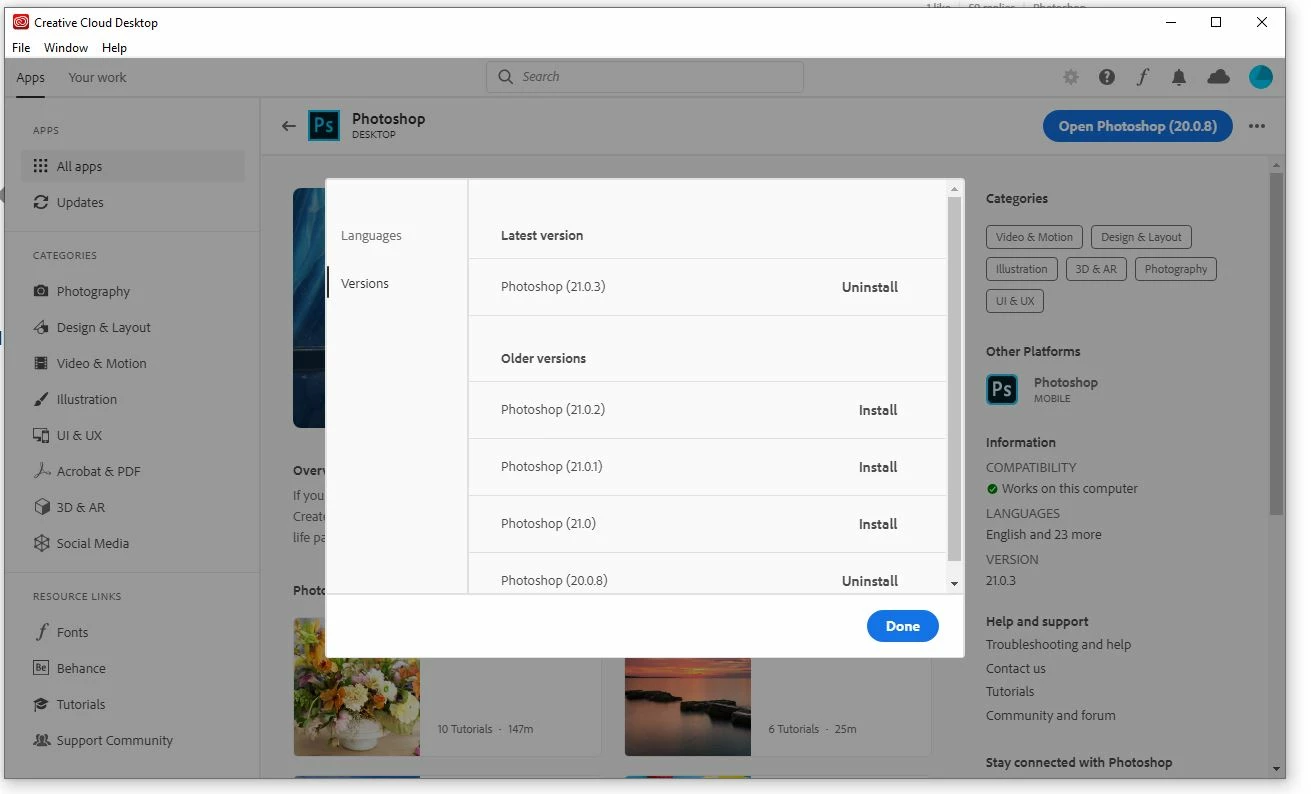Install Photoshop (21.0)
Image resolution: width=1311 pixels, height=794 pixels.
click(878, 524)
